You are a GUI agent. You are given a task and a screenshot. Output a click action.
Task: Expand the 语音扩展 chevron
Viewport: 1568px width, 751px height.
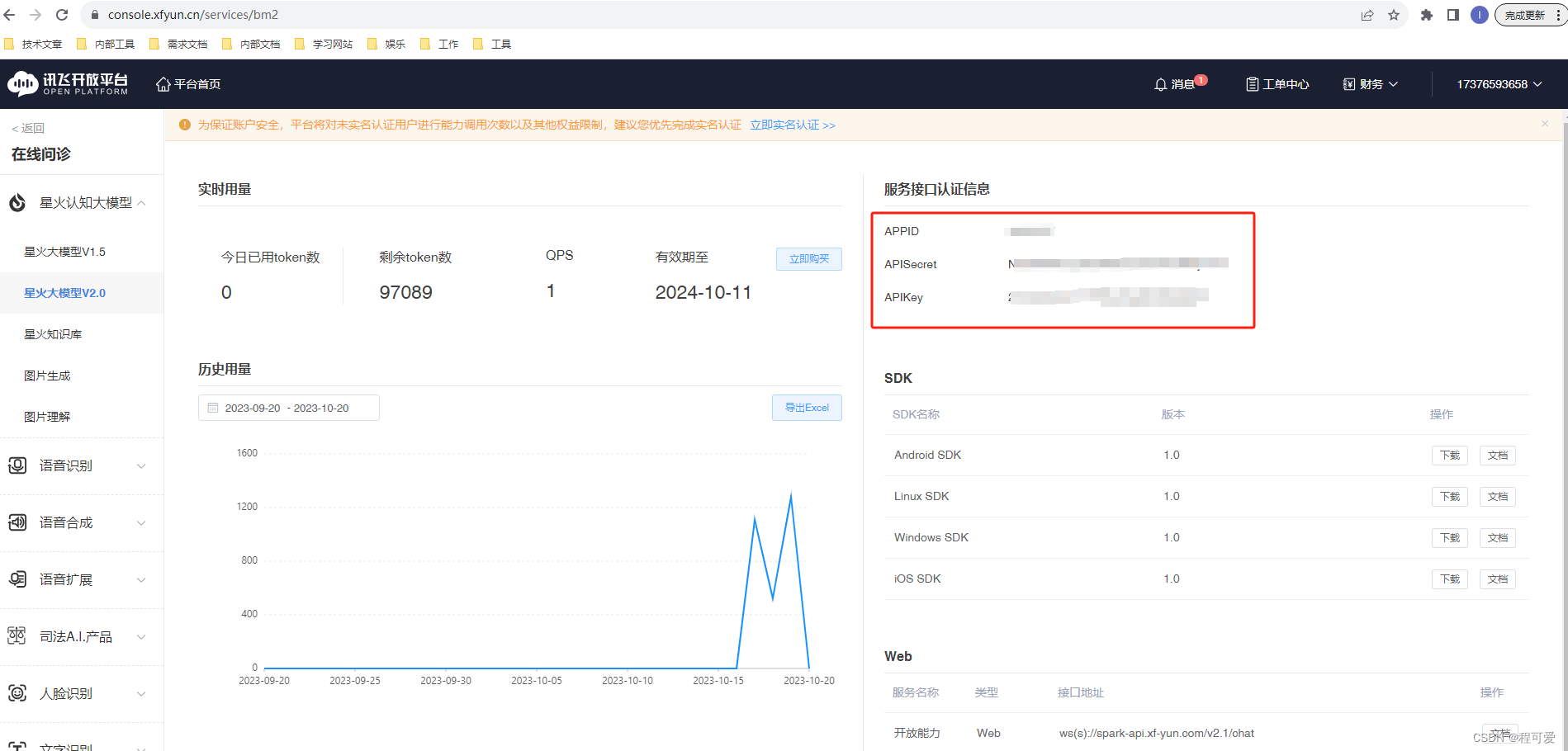tap(141, 580)
